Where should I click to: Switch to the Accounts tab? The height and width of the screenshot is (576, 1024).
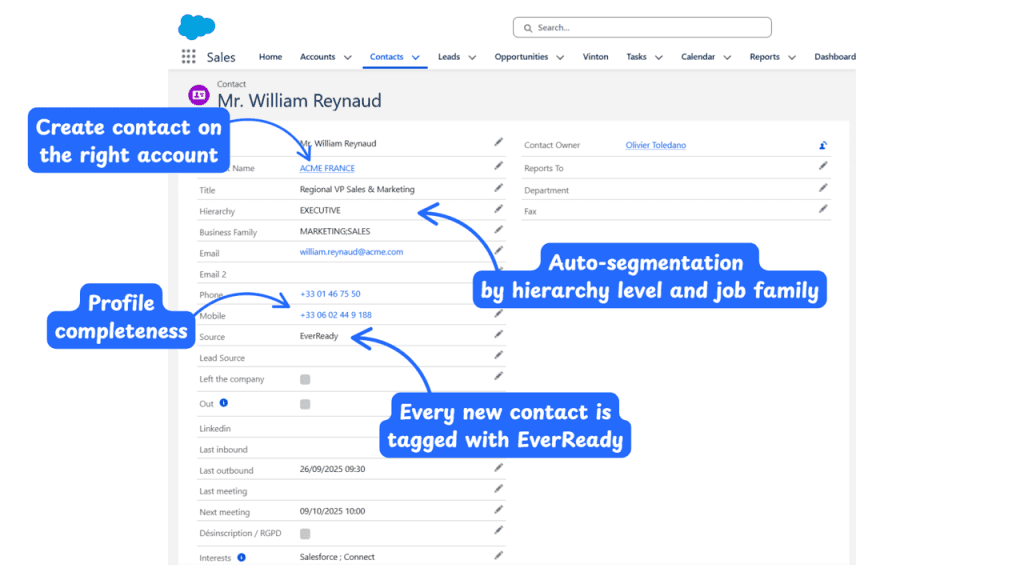click(317, 57)
